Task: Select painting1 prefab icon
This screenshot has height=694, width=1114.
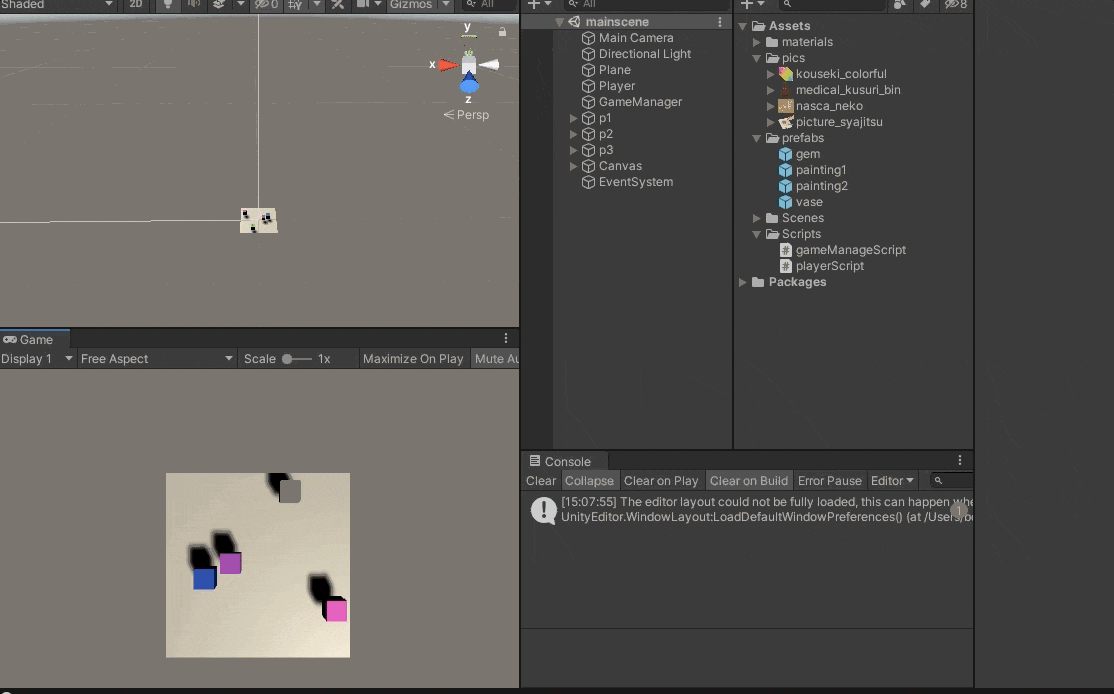Action: pyautogui.click(x=785, y=170)
